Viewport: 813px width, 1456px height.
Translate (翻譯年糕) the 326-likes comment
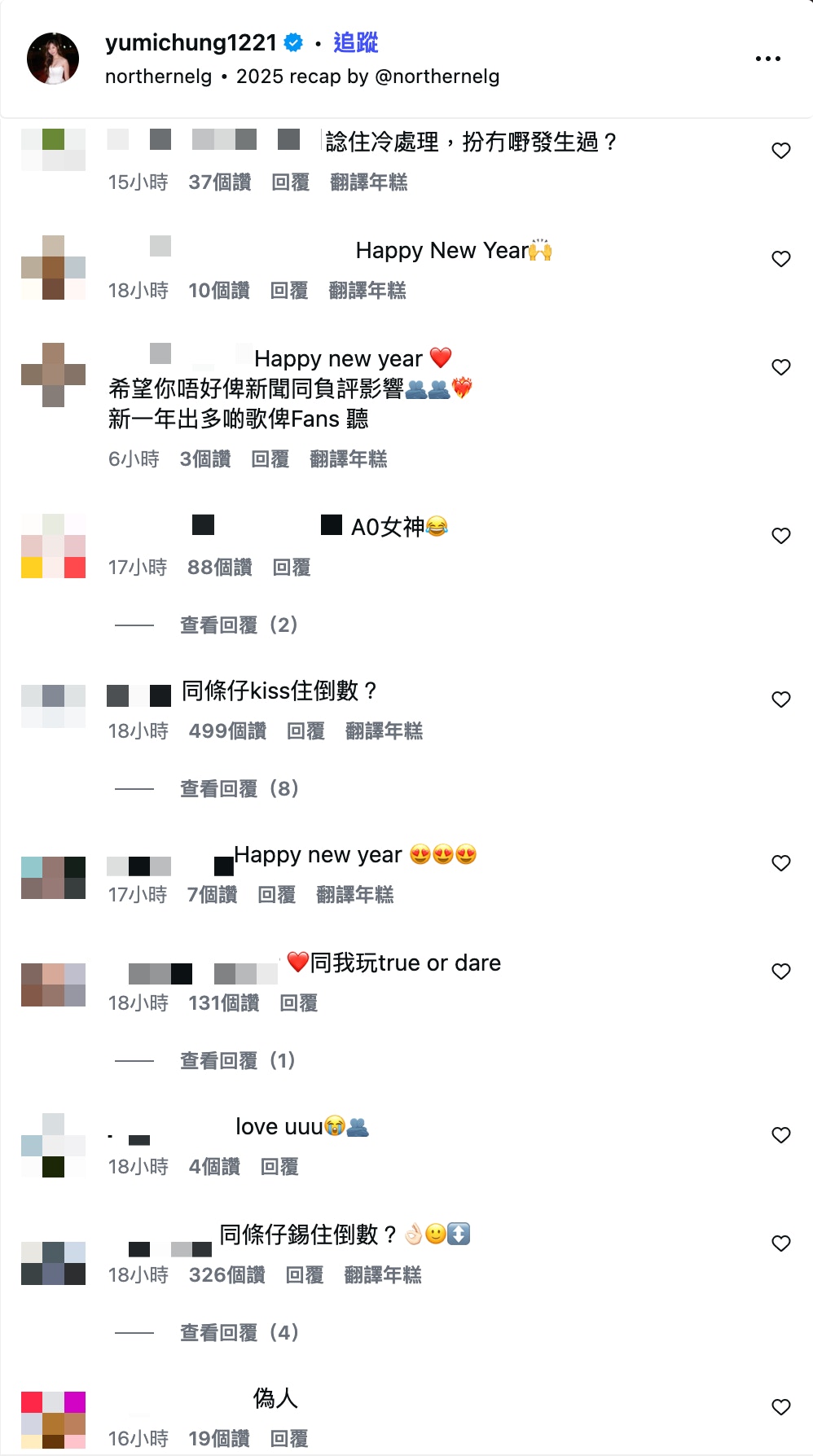(383, 1275)
